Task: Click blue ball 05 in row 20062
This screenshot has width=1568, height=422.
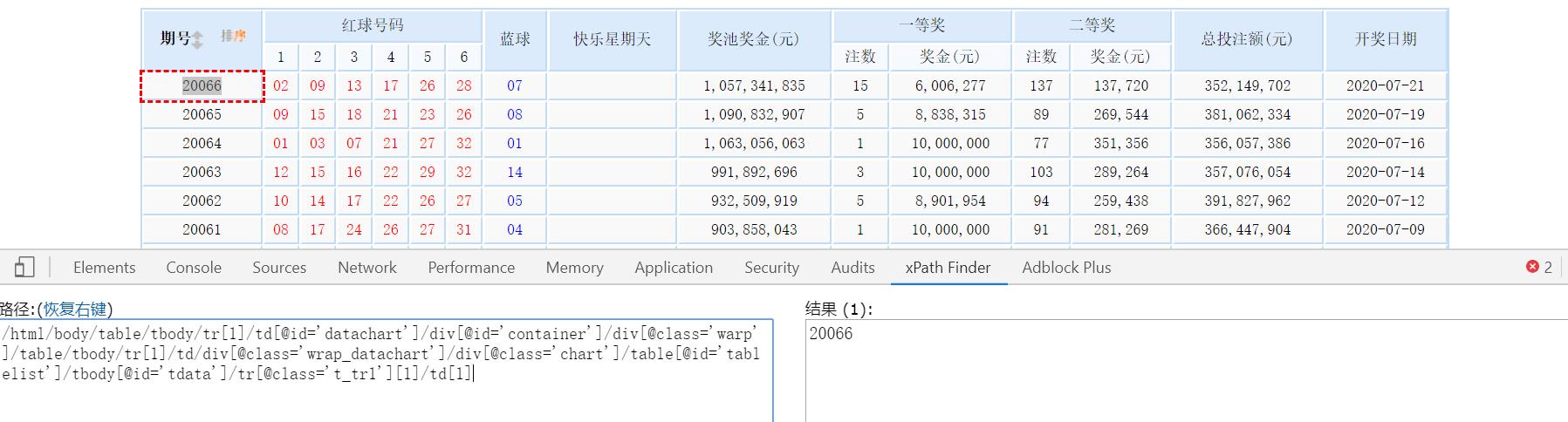Action: (515, 201)
